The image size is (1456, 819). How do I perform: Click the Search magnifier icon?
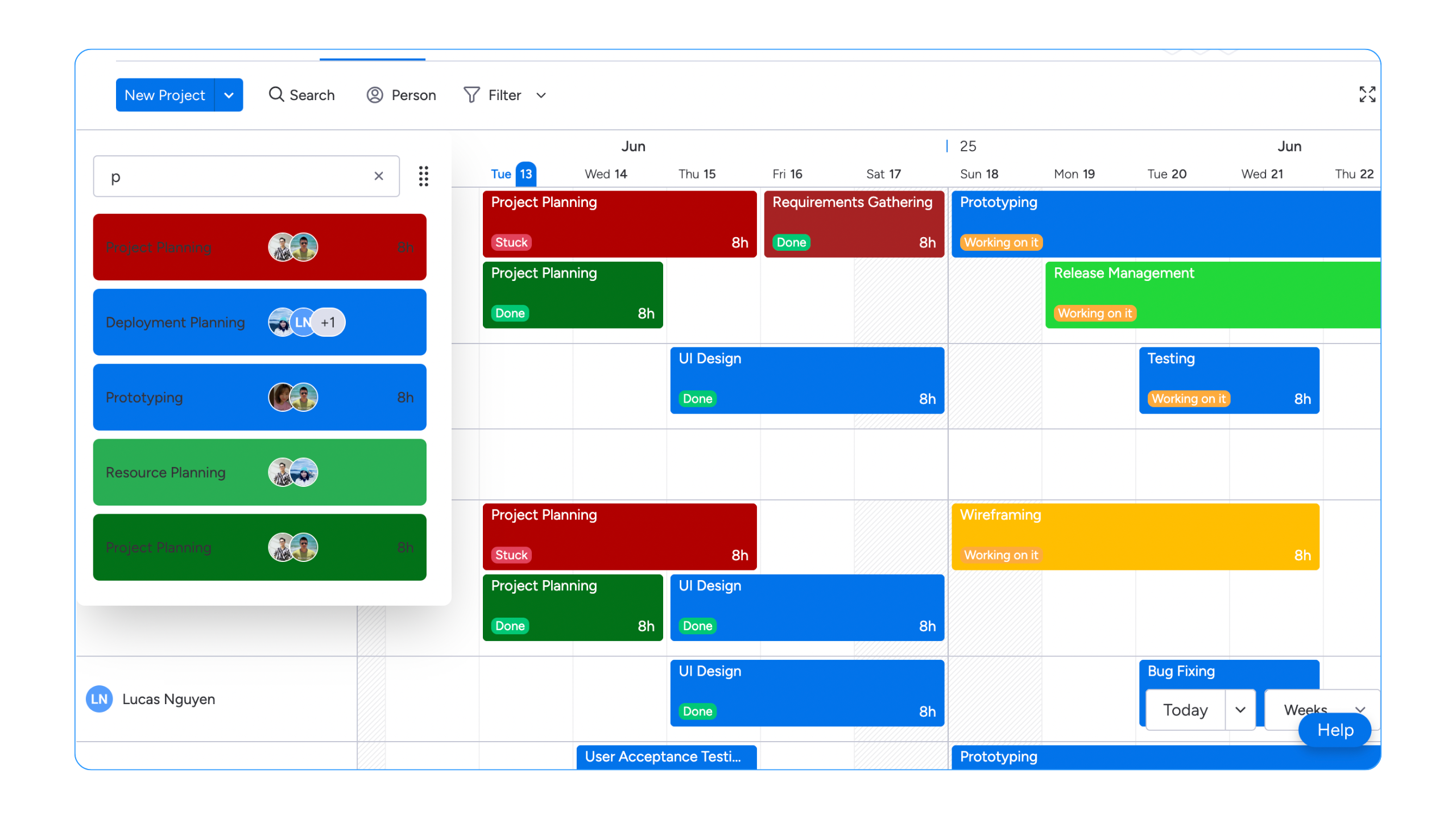(276, 94)
